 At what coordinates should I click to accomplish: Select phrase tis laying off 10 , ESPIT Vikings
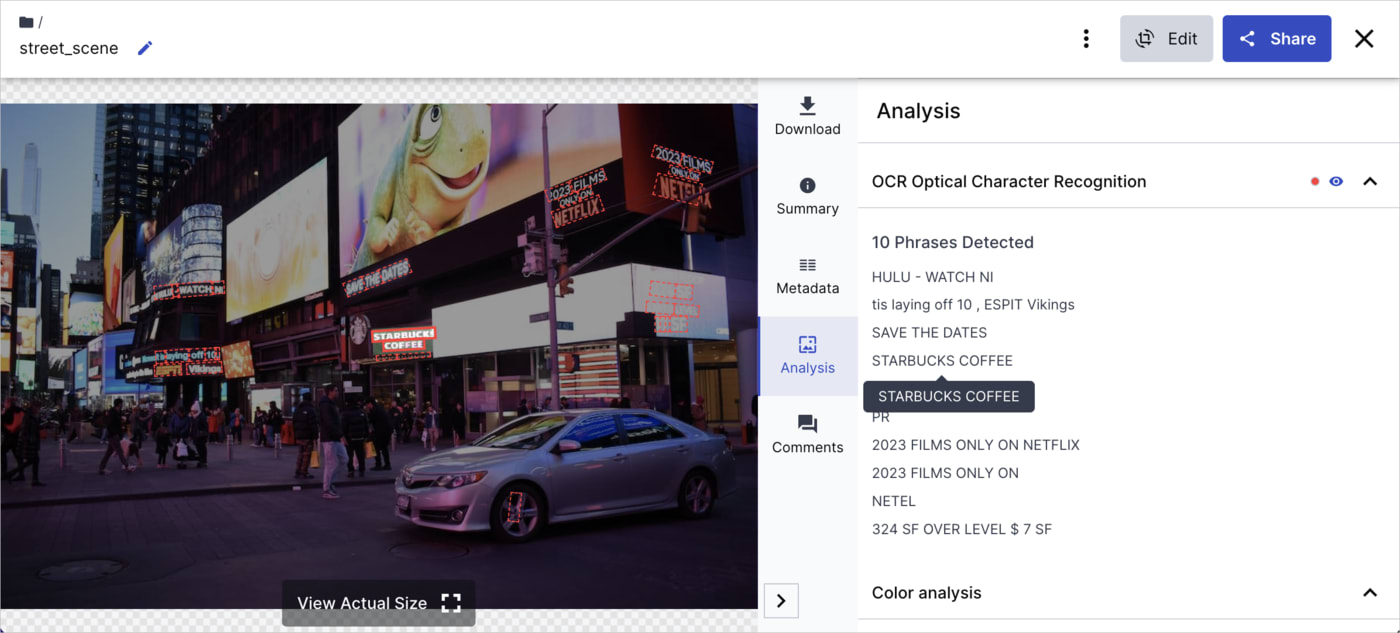(x=973, y=305)
